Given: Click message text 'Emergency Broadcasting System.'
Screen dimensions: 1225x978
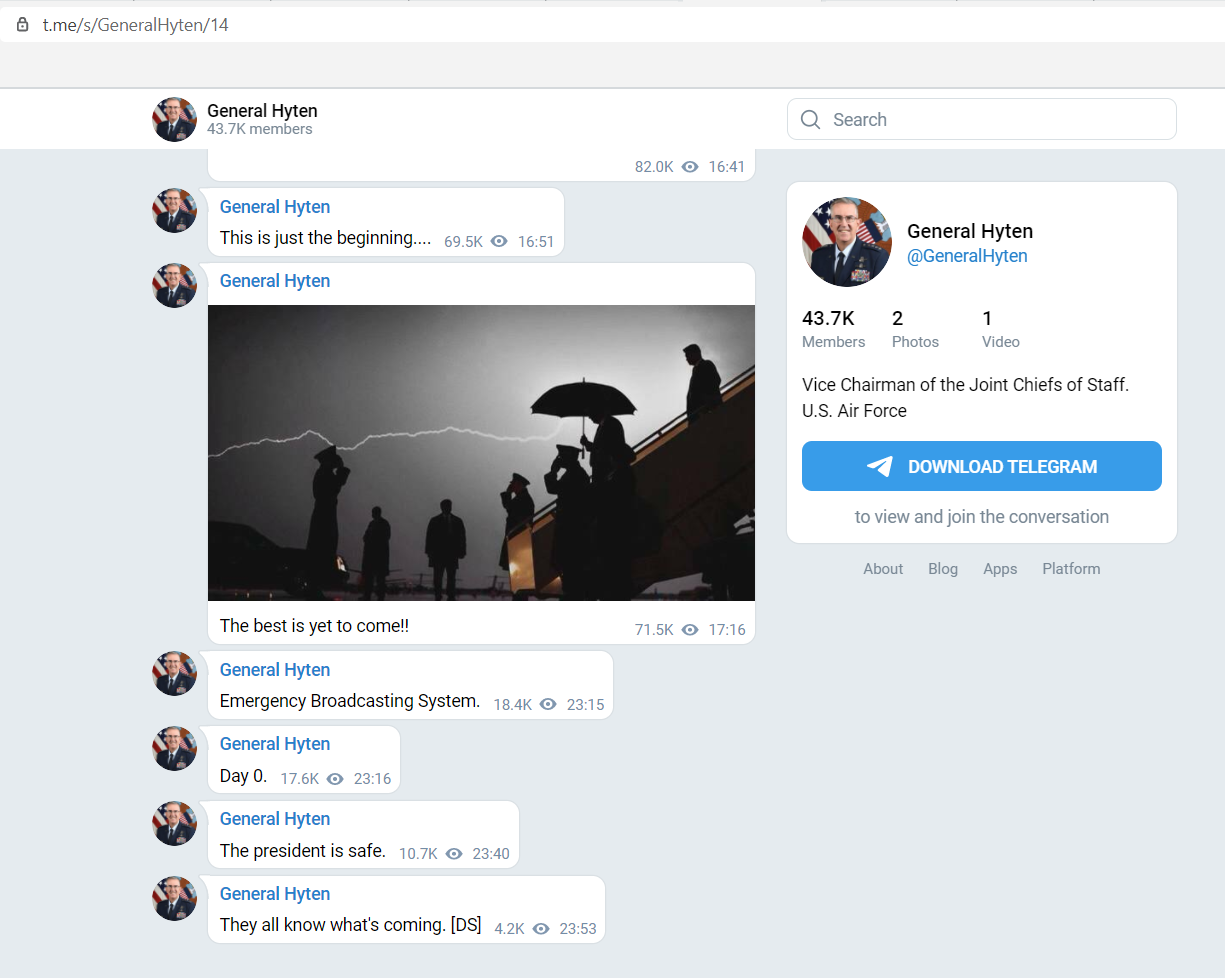Looking at the screenshot, I should click(x=350, y=701).
